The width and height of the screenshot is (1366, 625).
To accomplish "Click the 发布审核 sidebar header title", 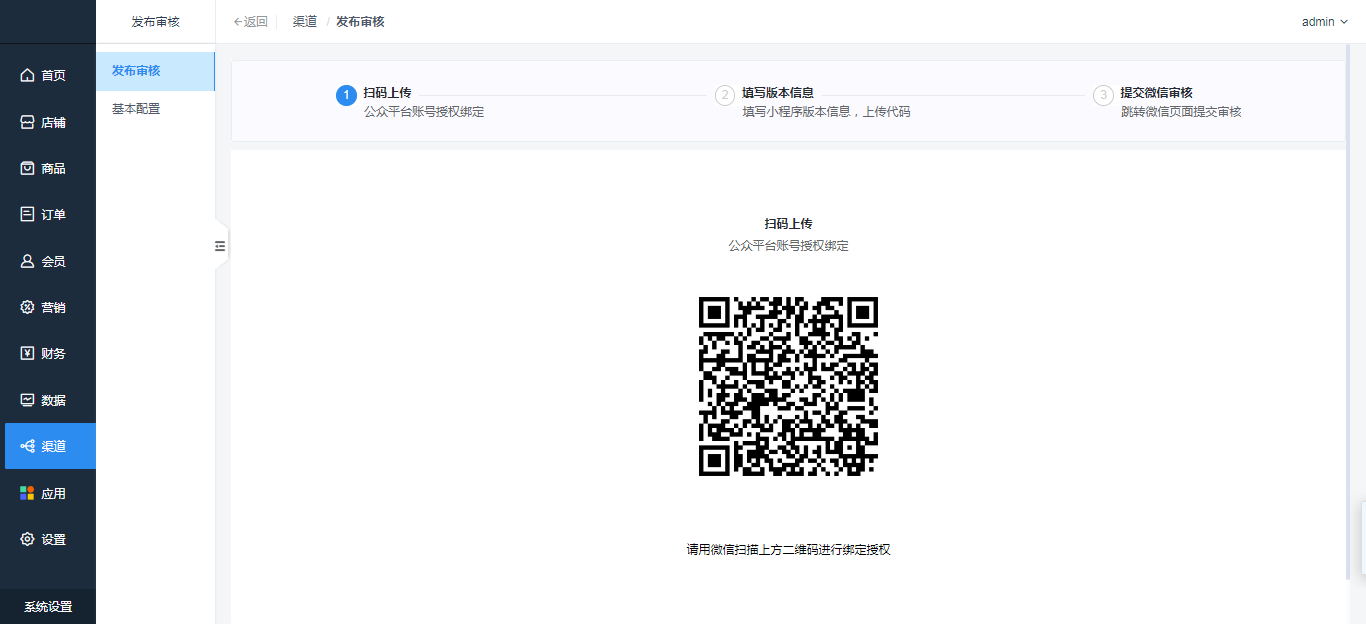I will tap(155, 22).
